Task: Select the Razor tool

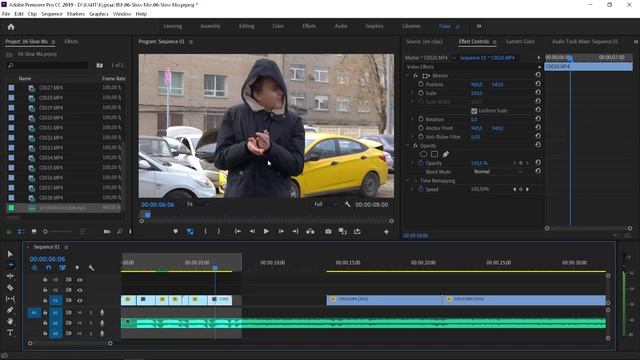Action: [x=10, y=287]
